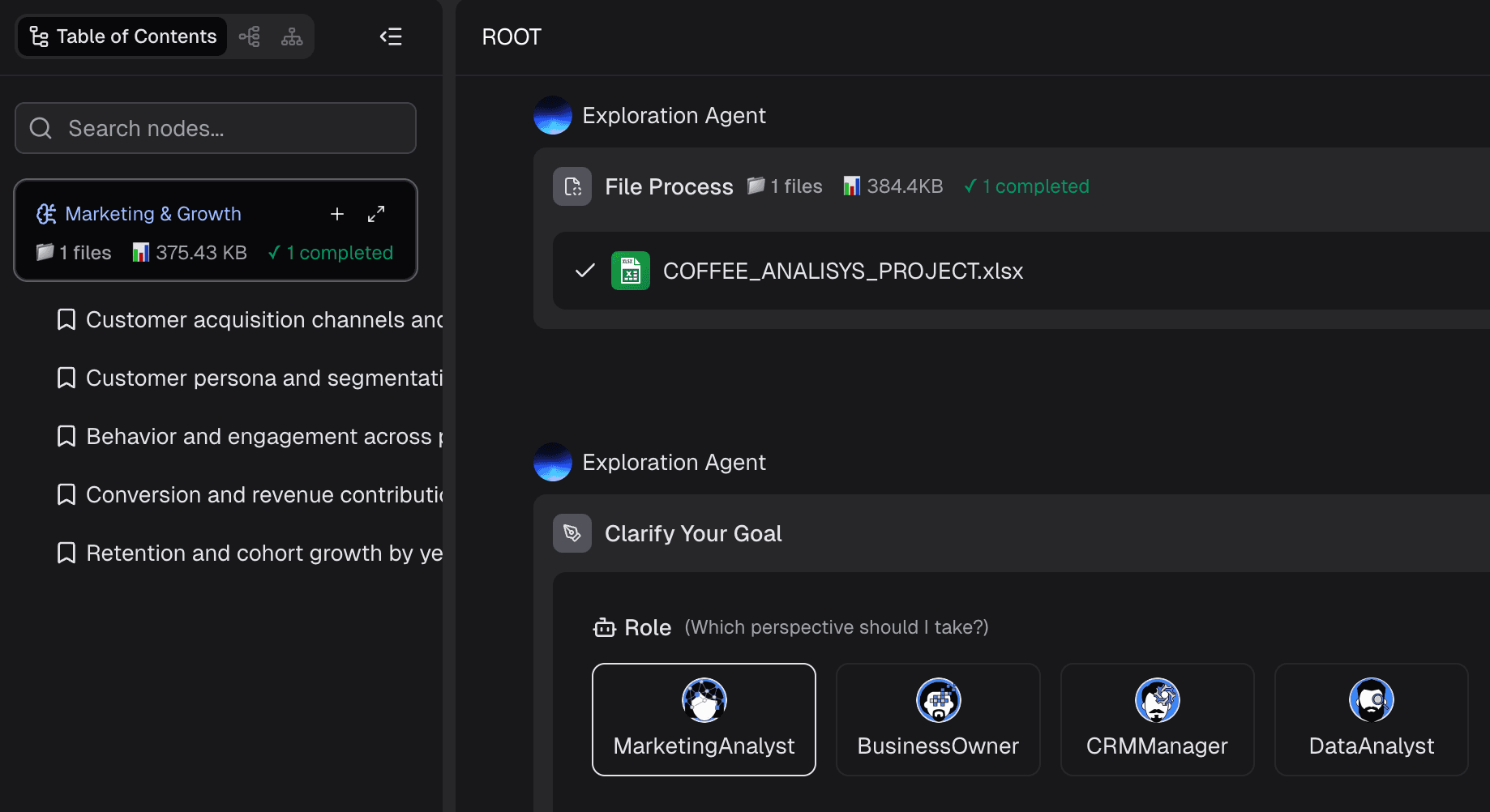1490x812 pixels.
Task: Open Customer persona and segmentation node
Action: coord(264,378)
